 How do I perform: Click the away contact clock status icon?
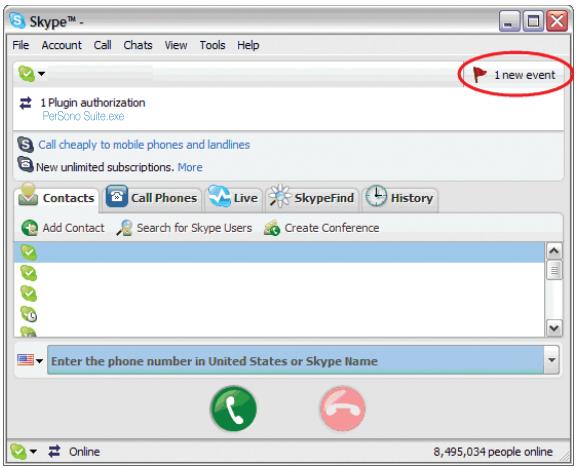tap(29, 314)
